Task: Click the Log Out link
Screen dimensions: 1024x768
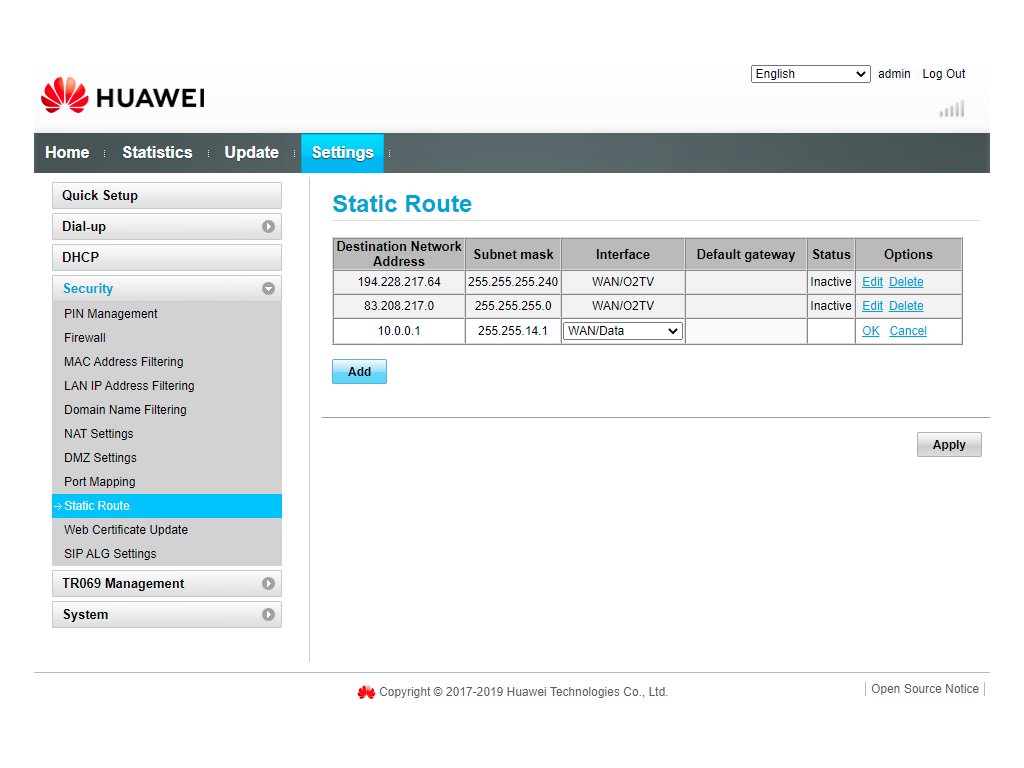Action: point(943,74)
